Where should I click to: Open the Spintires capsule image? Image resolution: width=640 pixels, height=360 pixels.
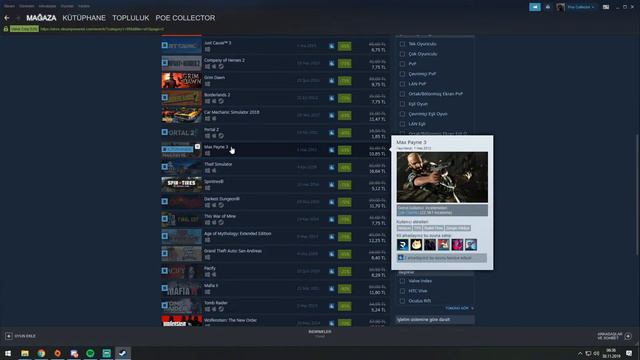(181, 184)
